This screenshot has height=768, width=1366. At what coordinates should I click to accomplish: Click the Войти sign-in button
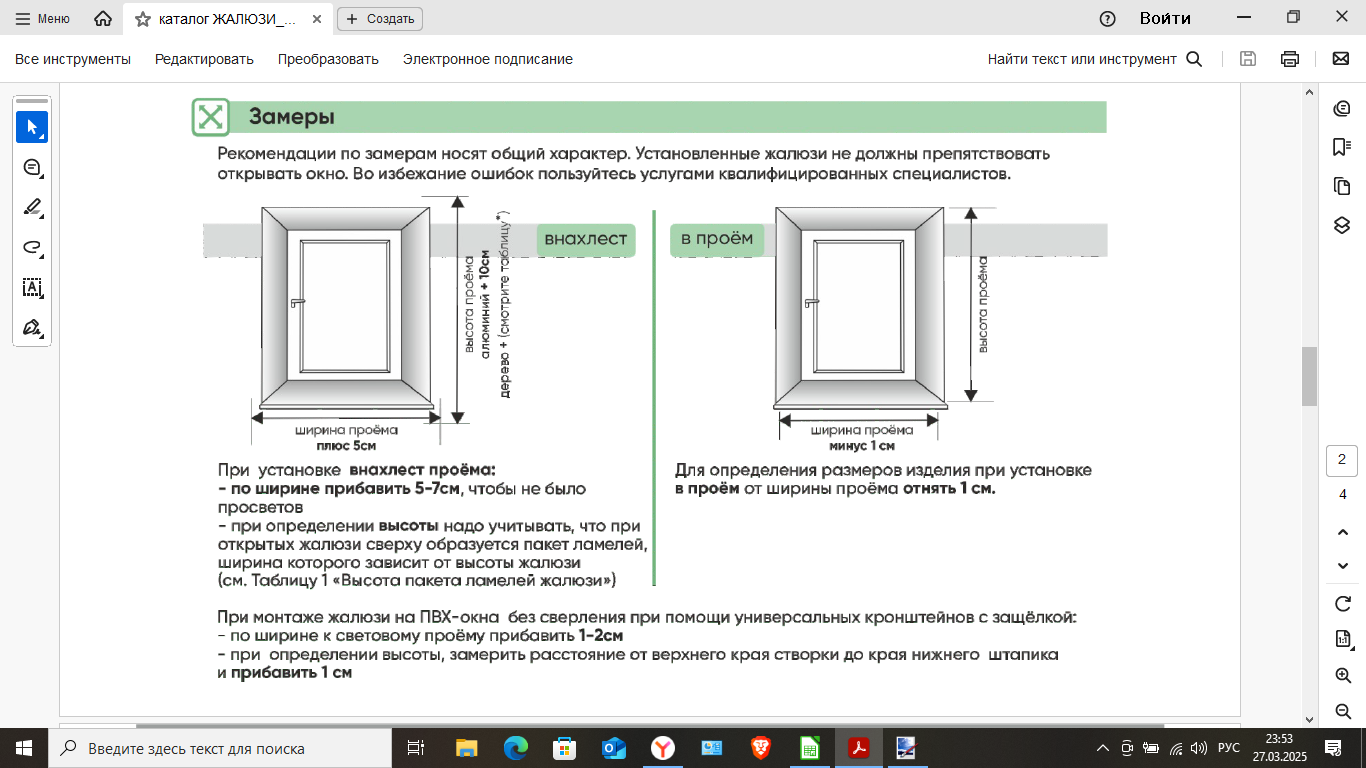click(x=1165, y=18)
